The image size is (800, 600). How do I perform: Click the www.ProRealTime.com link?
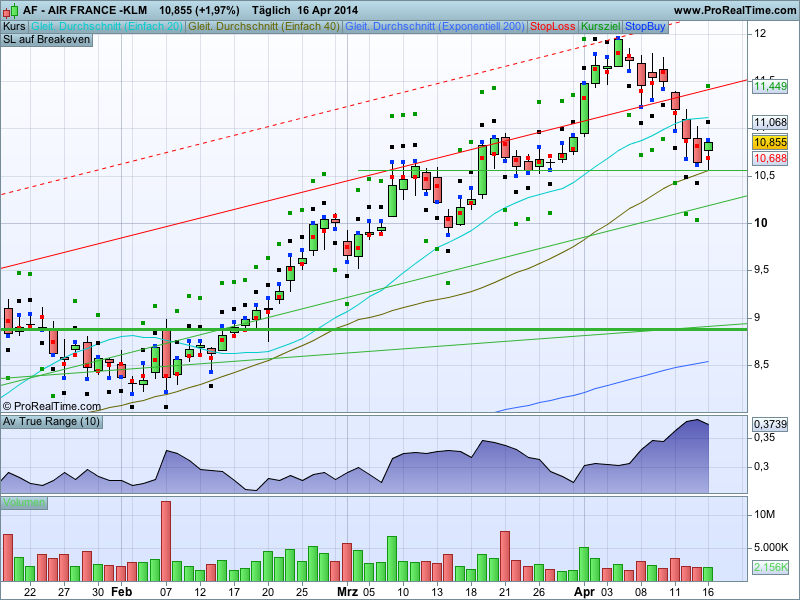coord(735,10)
